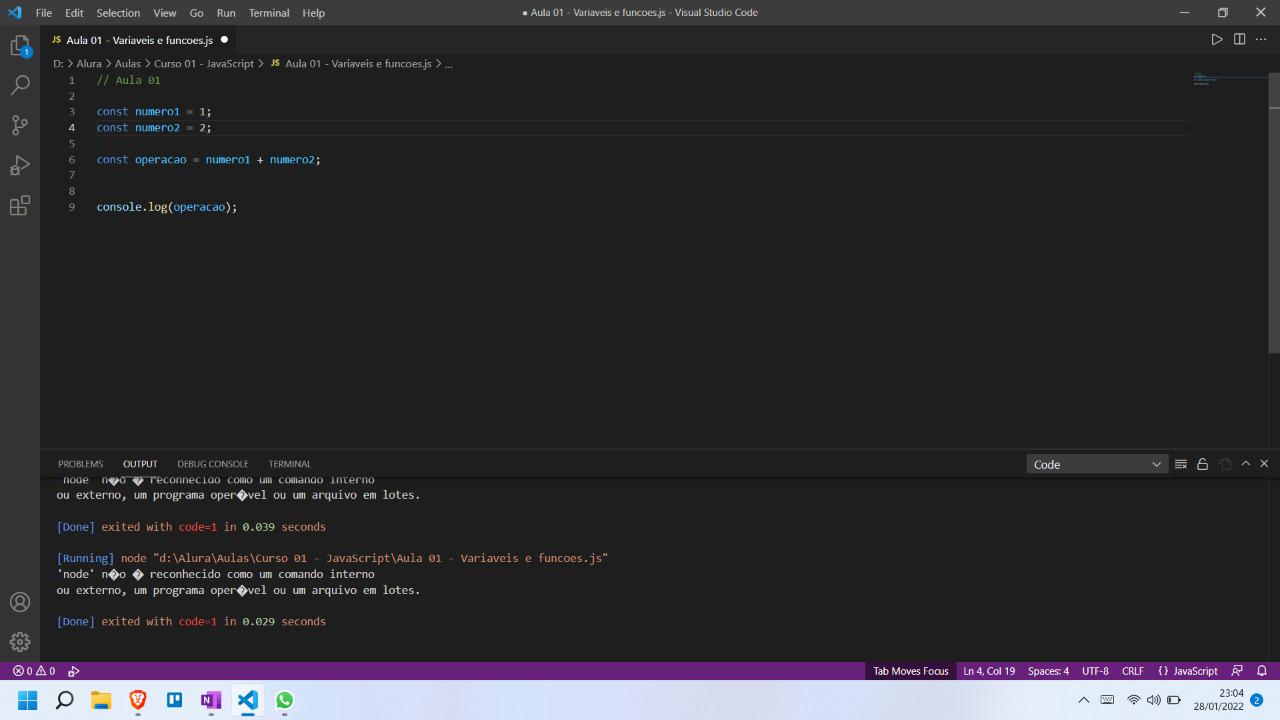Open the Source Control view

pos(20,126)
